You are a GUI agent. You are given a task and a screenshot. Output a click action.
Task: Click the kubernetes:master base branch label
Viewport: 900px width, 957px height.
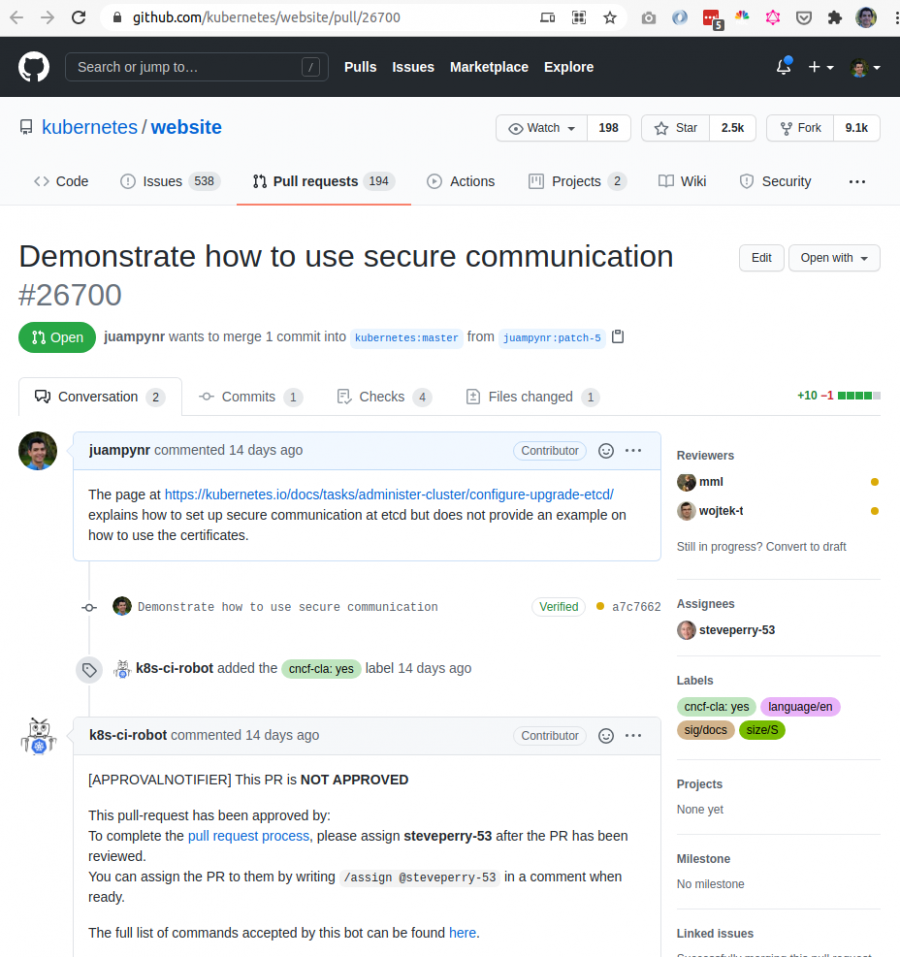click(x=406, y=338)
